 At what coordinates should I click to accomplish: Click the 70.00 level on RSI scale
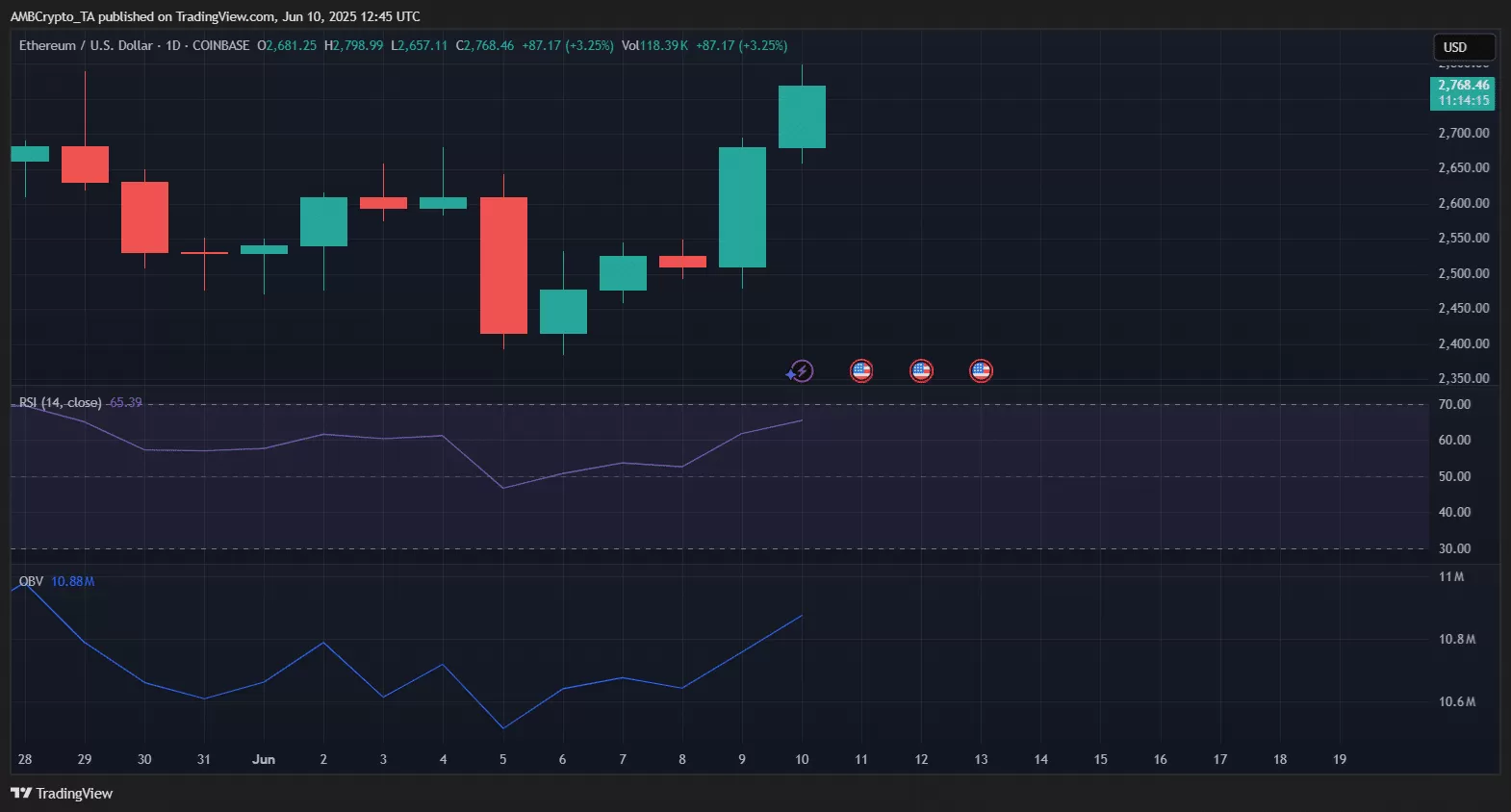tap(1454, 404)
